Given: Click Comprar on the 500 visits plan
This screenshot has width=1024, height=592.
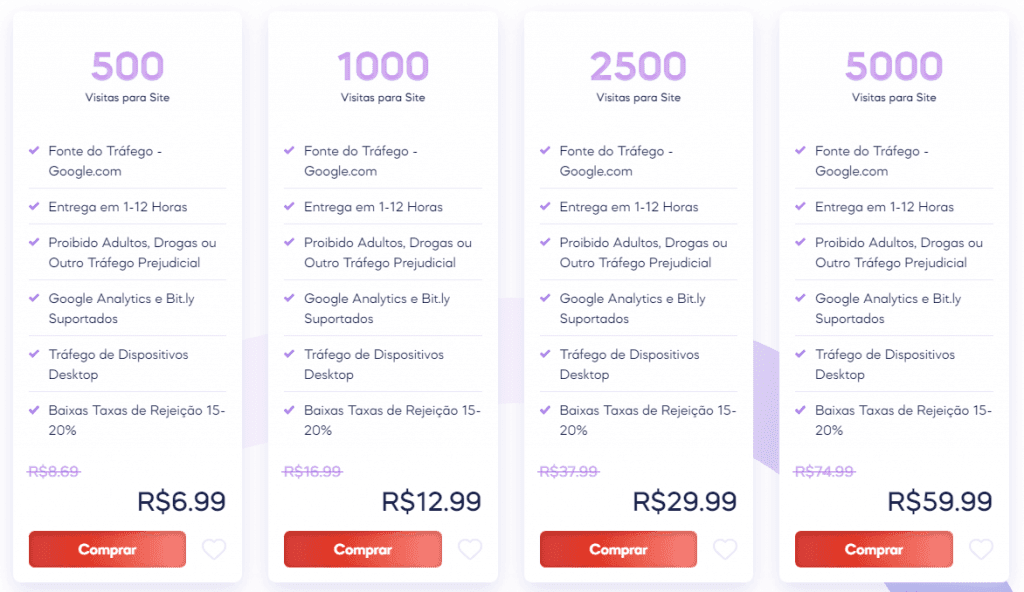Looking at the screenshot, I should pyautogui.click(x=107, y=549).
